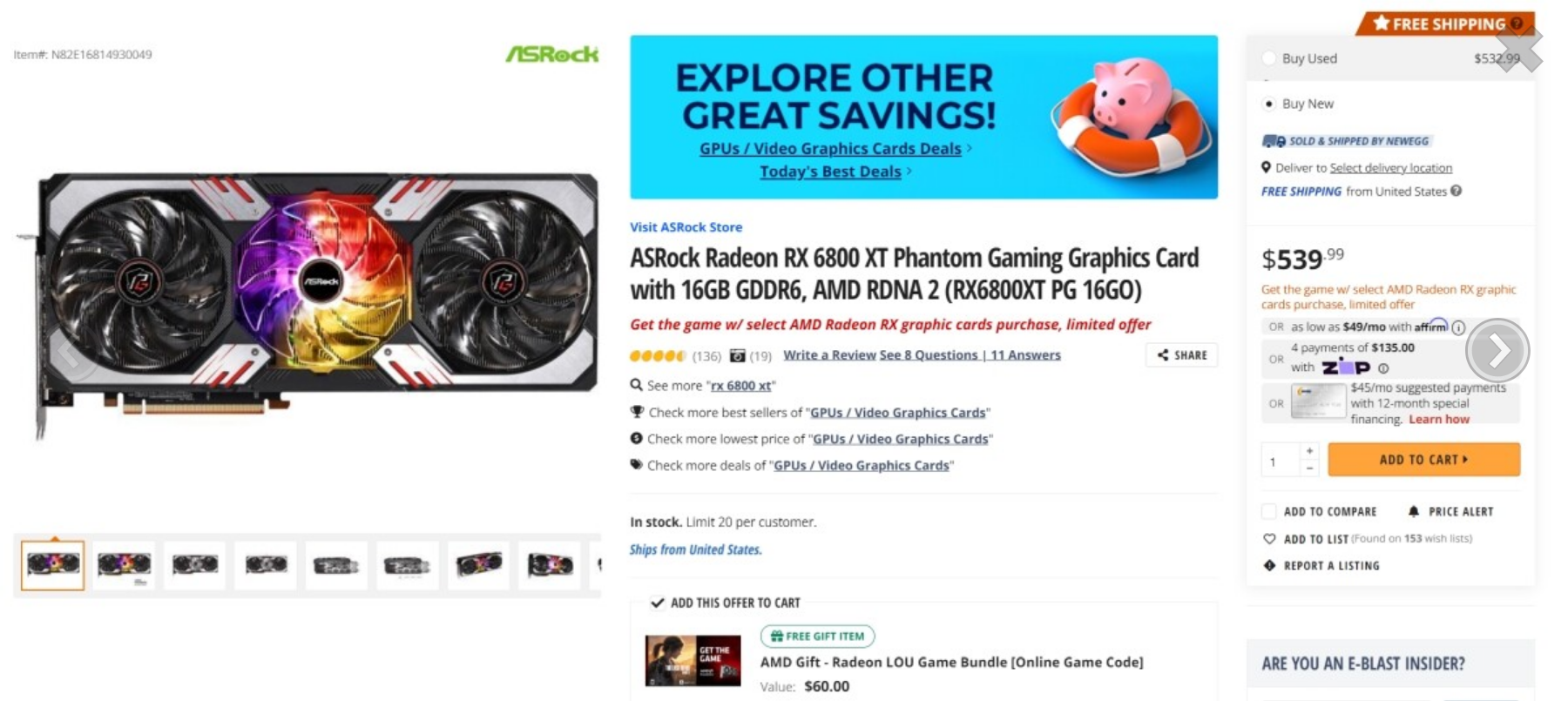Select the second product thumbnail image
This screenshot has width=1568, height=701.
coord(124,565)
